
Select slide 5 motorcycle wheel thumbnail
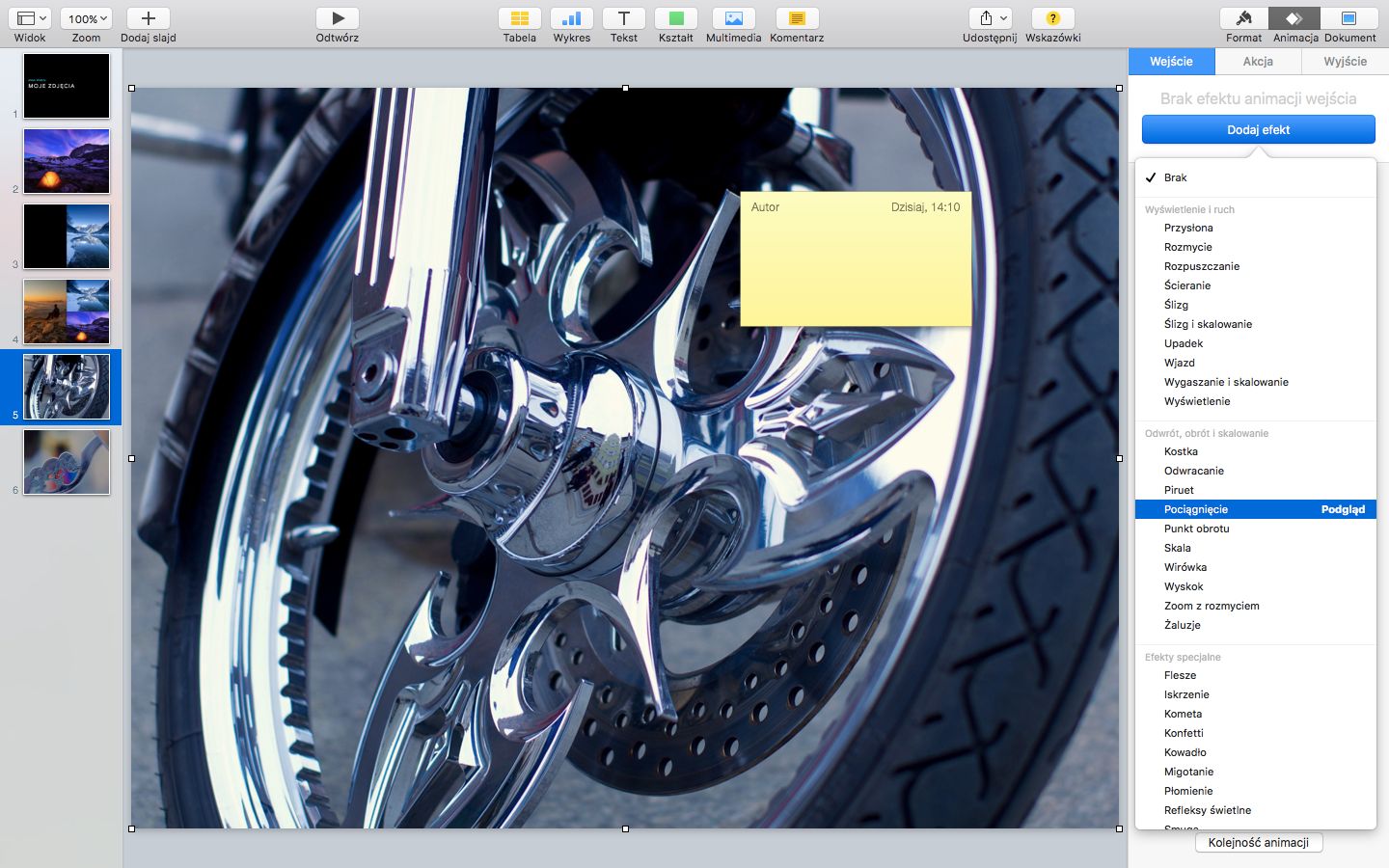pos(67,387)
